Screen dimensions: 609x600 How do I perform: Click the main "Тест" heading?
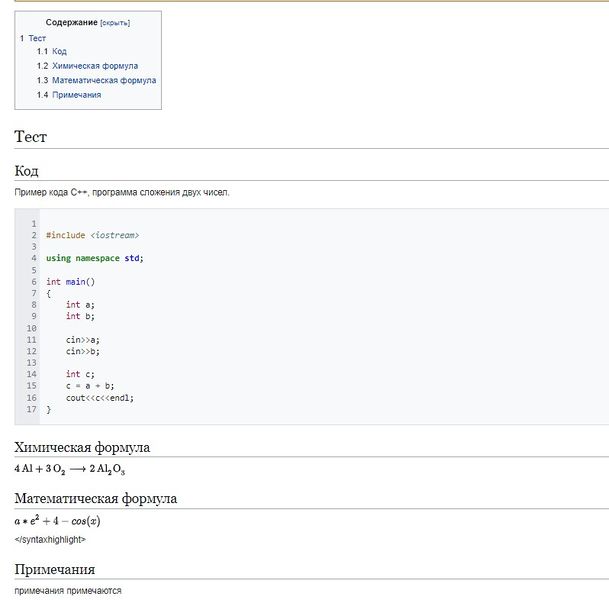coord(31,137)
